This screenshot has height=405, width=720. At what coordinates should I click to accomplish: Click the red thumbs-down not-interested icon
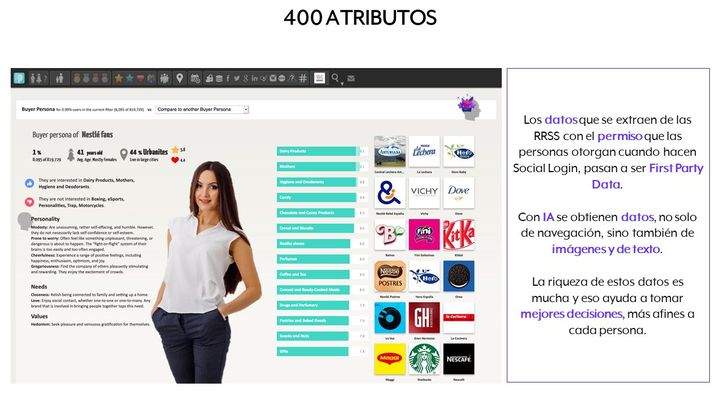click(29, 202)
